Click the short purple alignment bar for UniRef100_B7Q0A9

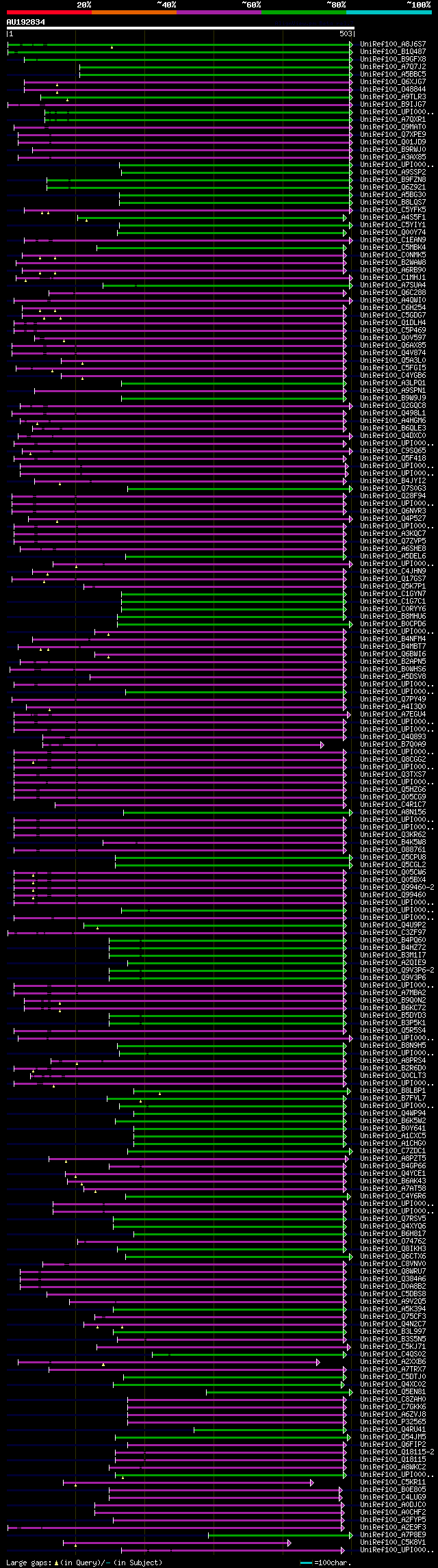tap(183, 744)
